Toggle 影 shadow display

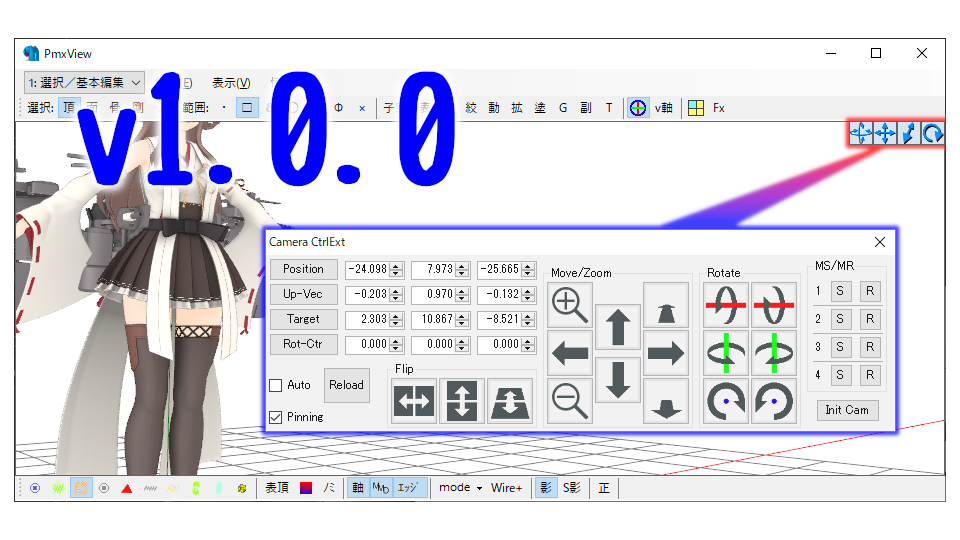coord(546,488)
